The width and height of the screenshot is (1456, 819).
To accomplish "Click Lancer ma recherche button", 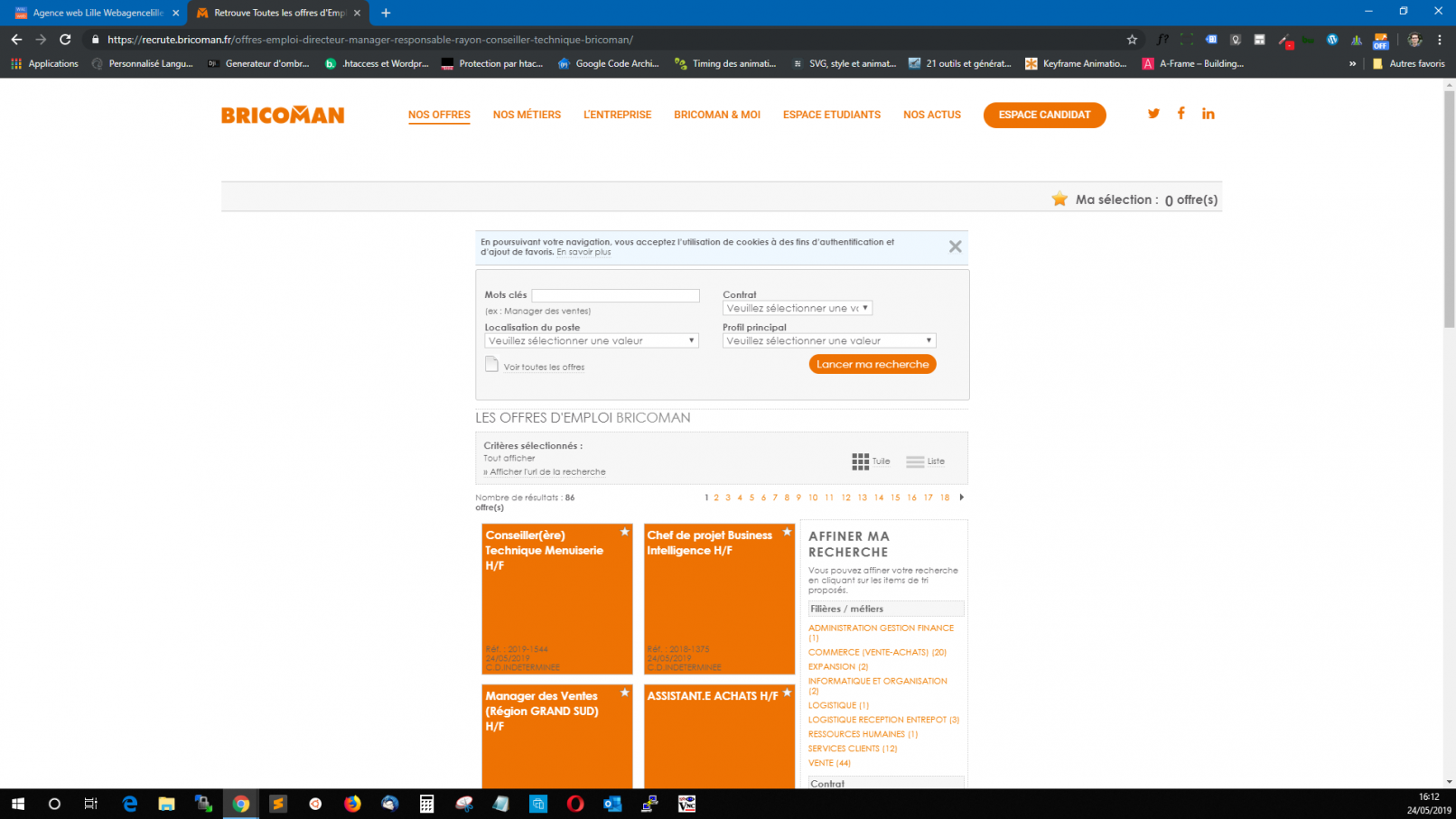I will 873,364.
